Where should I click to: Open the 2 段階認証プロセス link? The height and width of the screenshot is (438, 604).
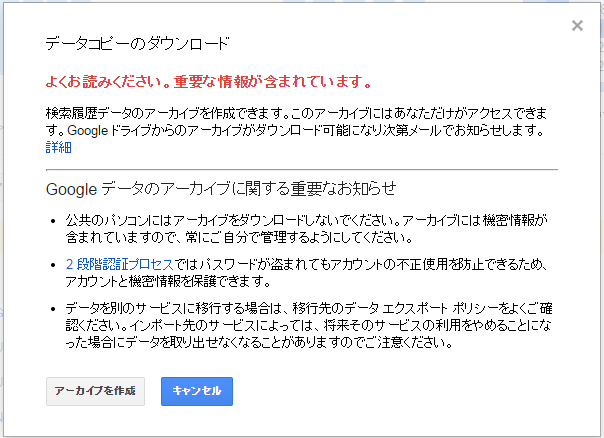[119, 264]
